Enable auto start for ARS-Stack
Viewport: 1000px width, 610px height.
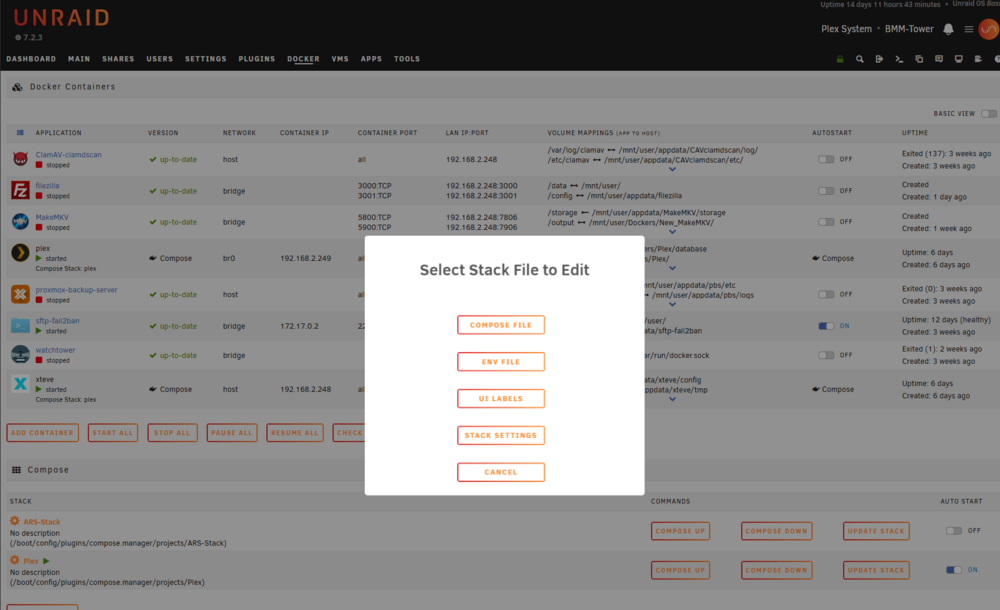pyautogui.click(x=953, y=530)
